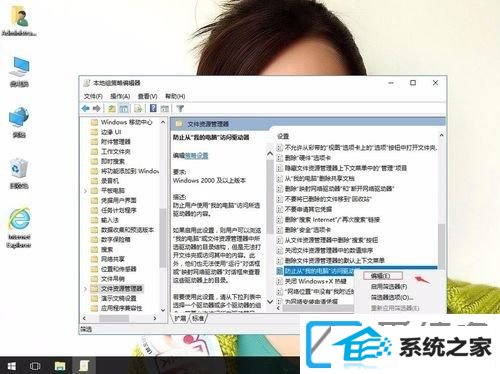Open File Explorer from the taskbar

[60, 366]
